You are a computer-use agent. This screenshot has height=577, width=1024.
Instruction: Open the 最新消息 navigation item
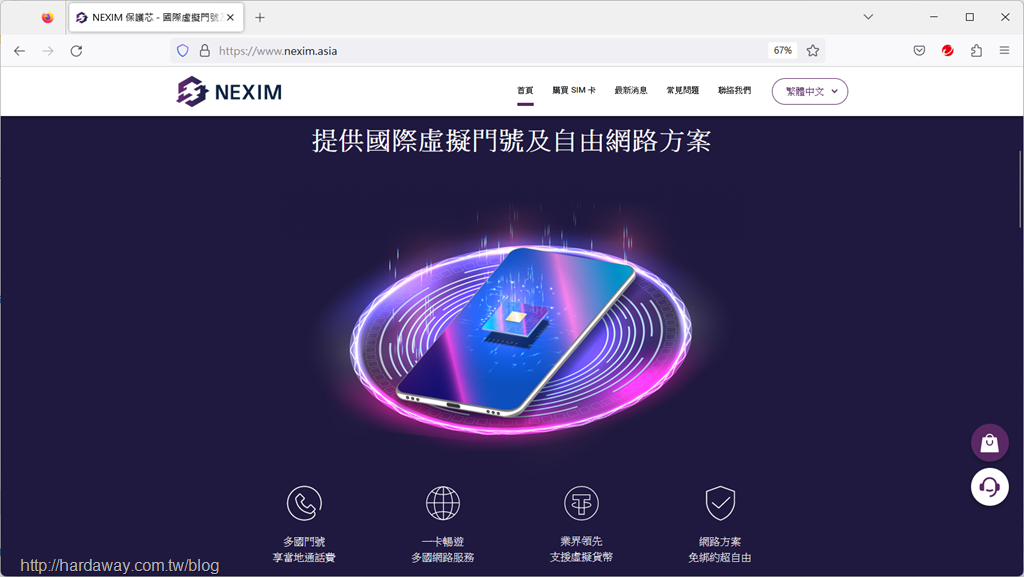[x=631, y=91]
